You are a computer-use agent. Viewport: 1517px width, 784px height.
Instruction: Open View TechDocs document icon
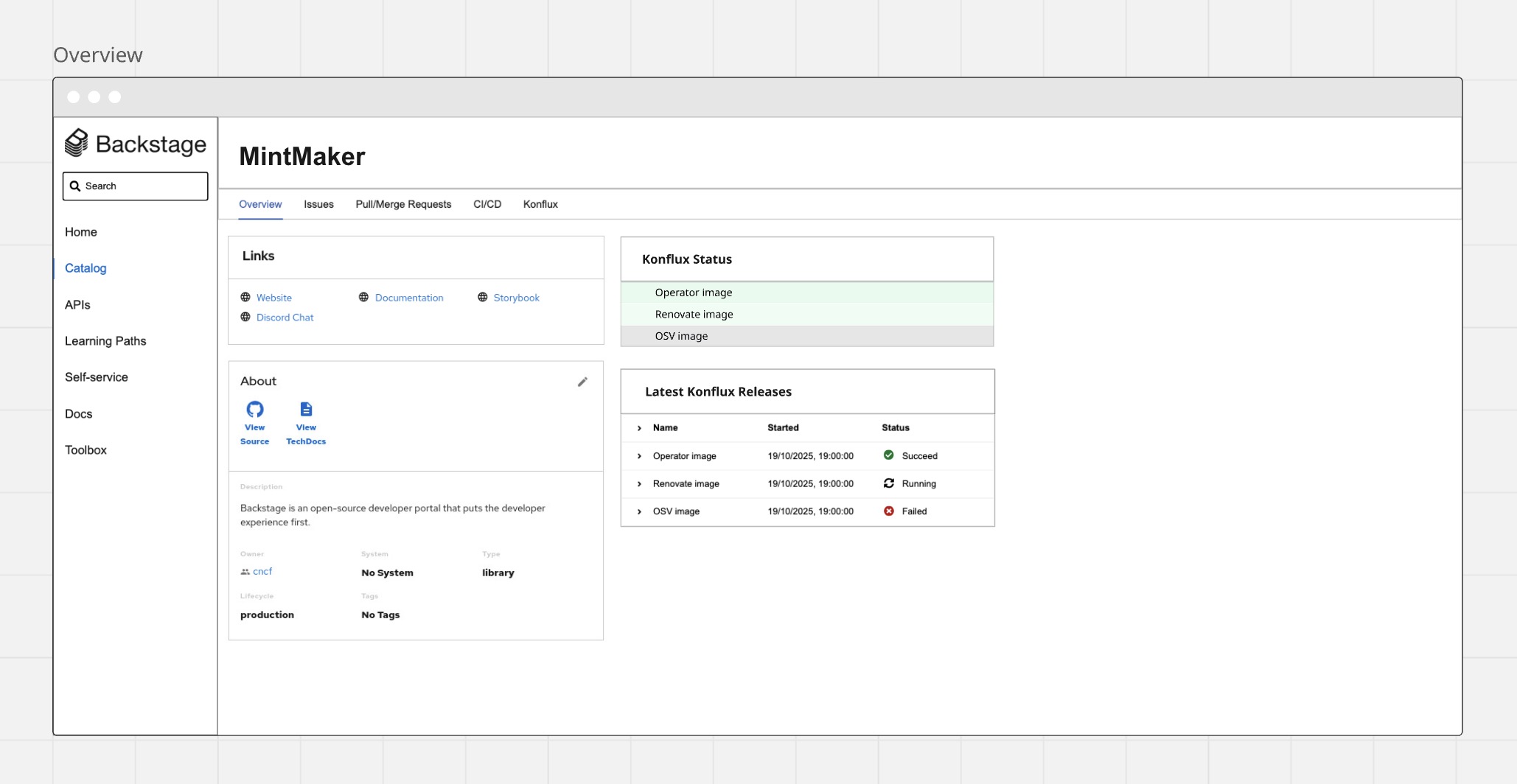(x=306, y=410)
